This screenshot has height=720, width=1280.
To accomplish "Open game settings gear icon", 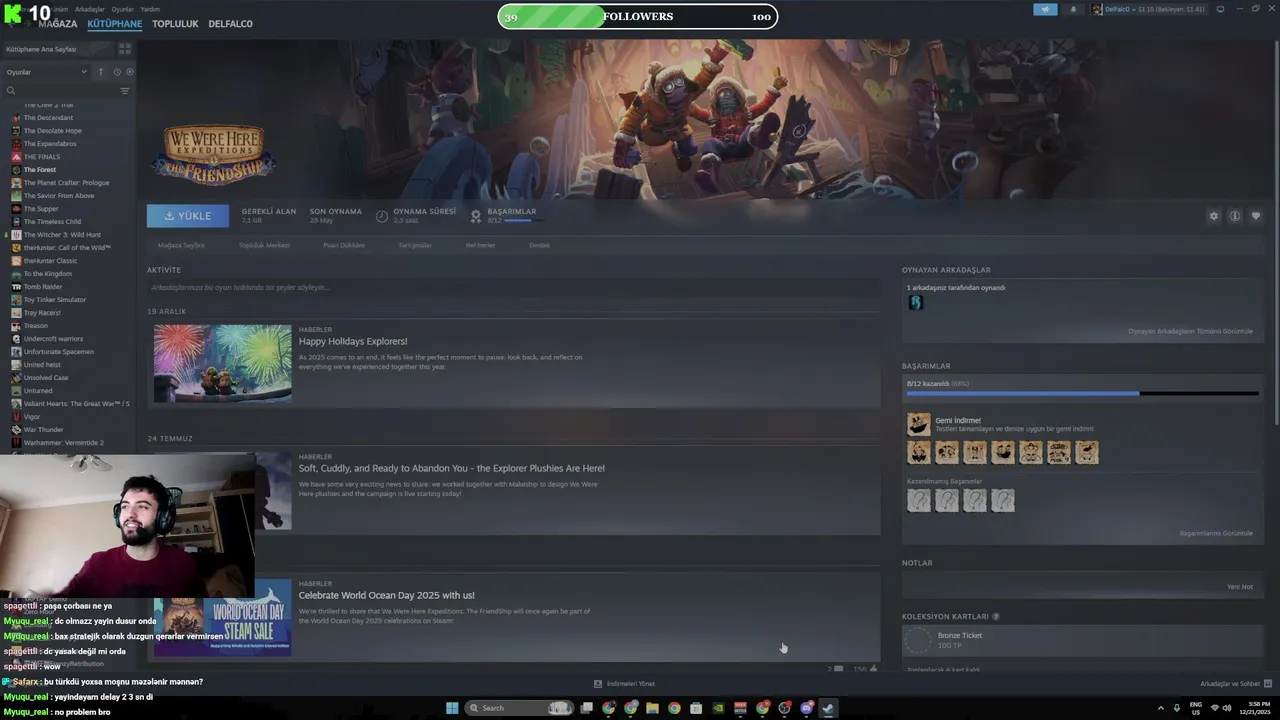I will pos(1214,216).
